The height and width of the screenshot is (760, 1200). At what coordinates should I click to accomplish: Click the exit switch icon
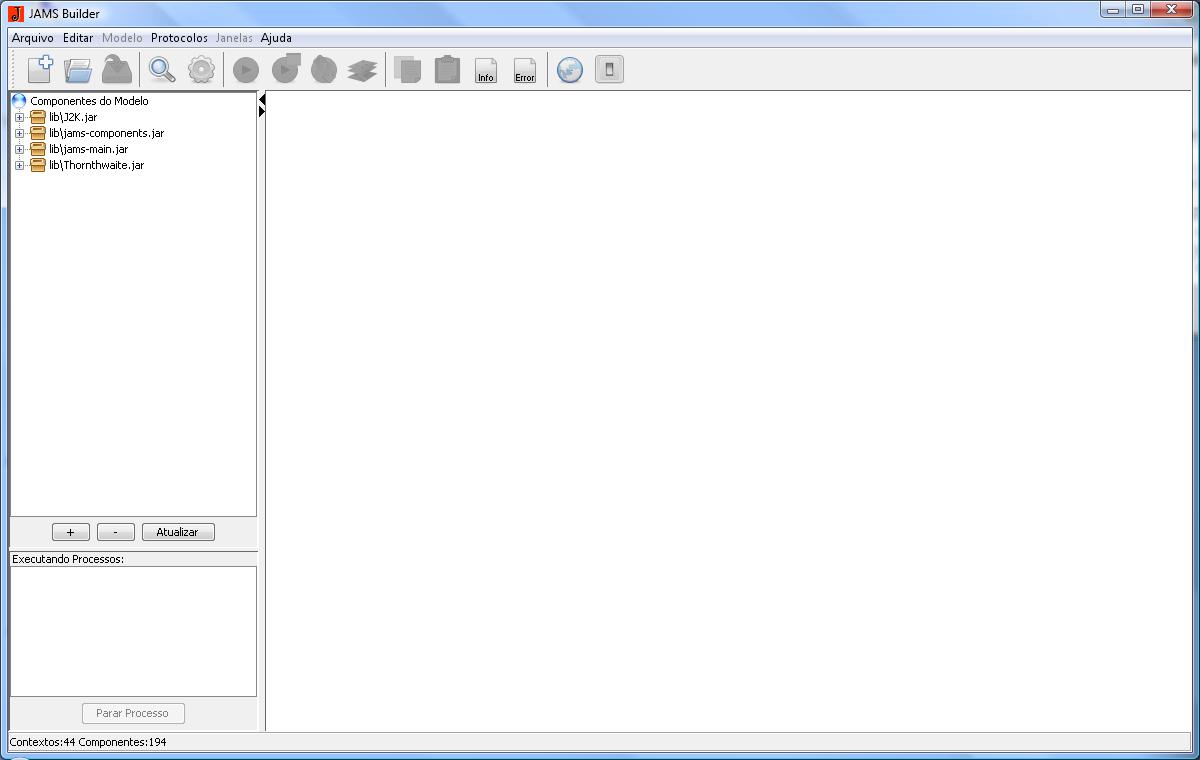click(609, 69)
